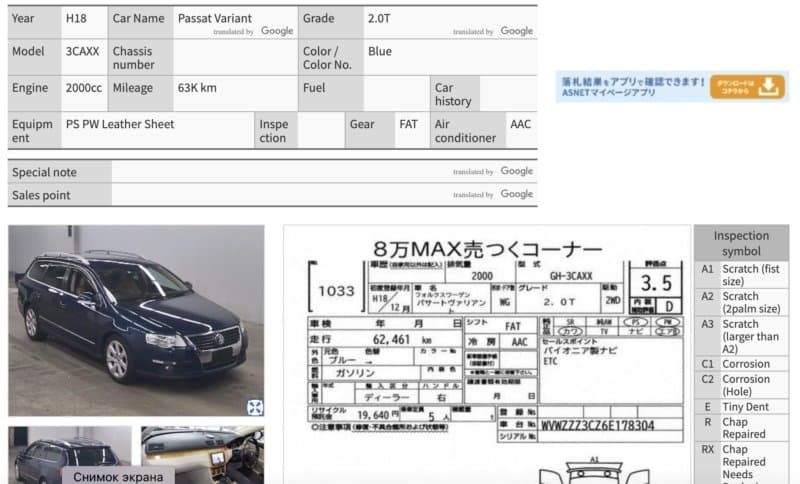Viewport: 800px width, 484px height.
Task: Click the C2 'Corrosion (Hole)' row
Action: point(741,386)
